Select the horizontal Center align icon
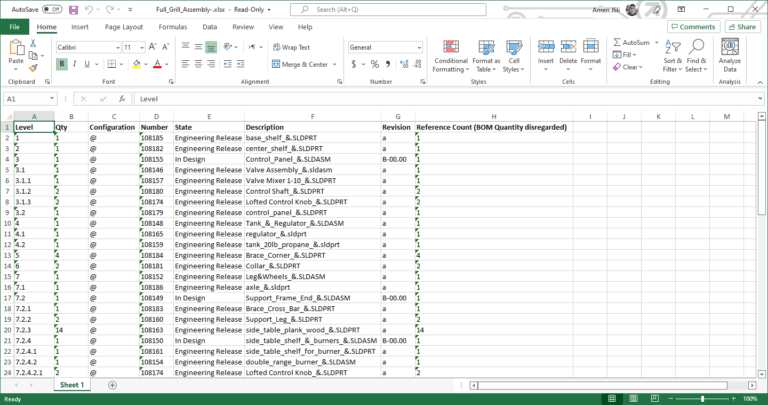The image size is (768, 405). (198, 64)
